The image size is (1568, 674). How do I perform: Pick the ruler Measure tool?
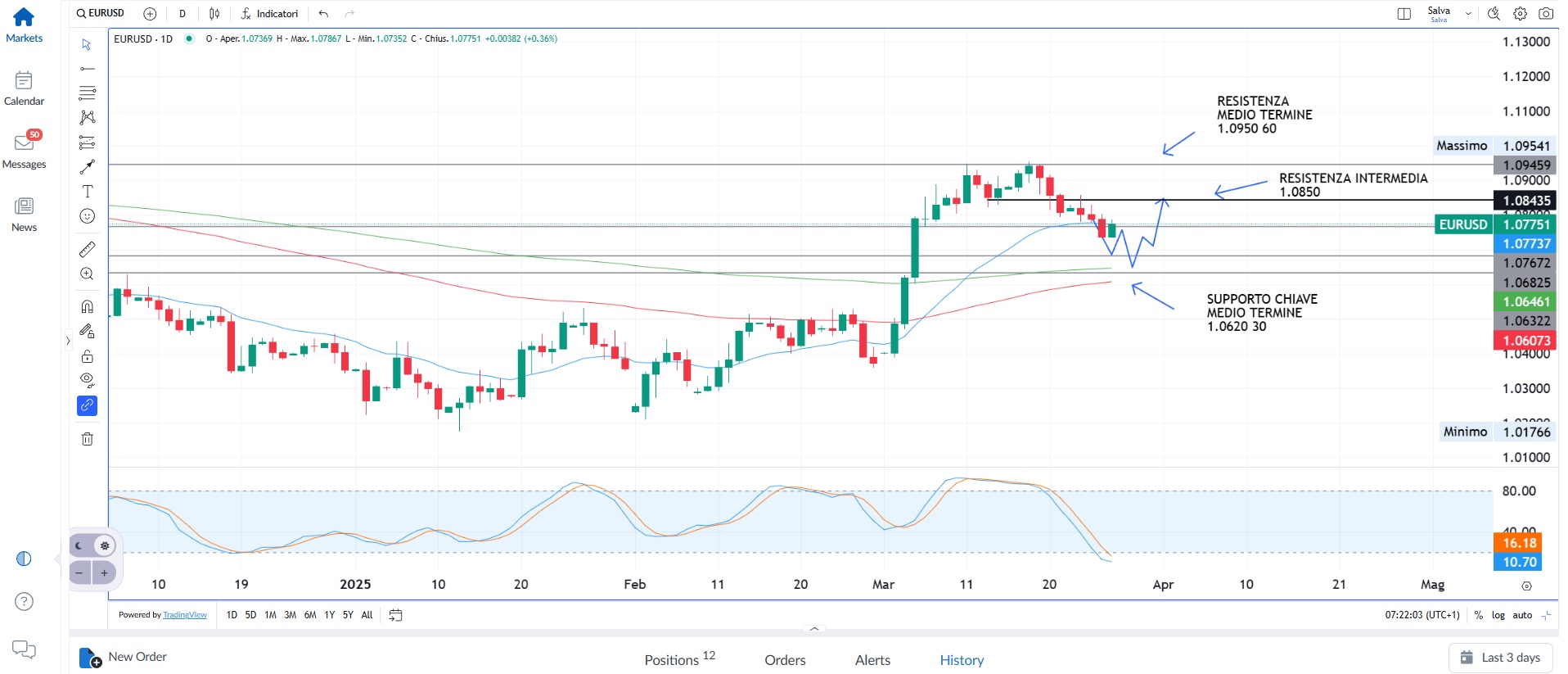[88, 249]
